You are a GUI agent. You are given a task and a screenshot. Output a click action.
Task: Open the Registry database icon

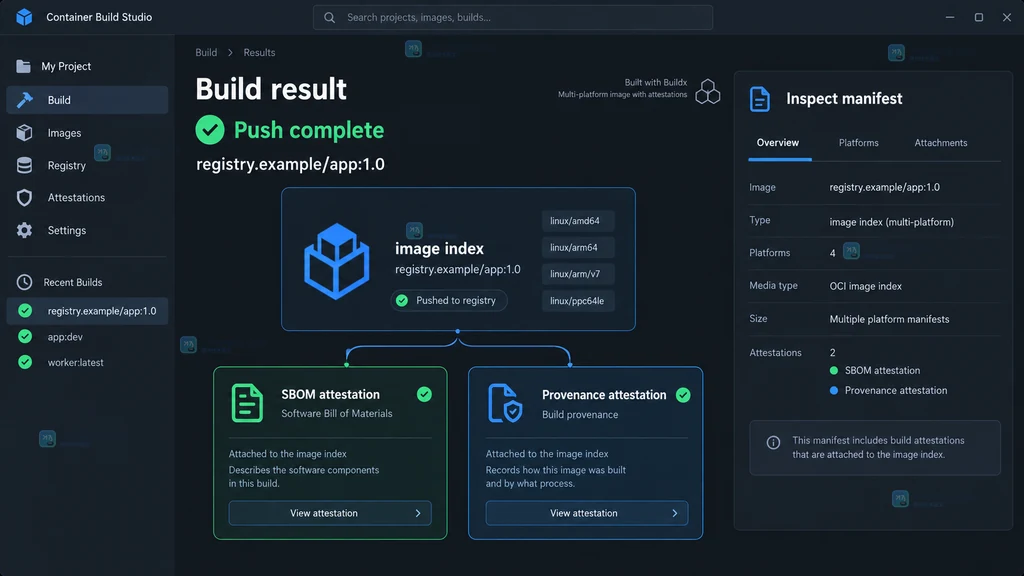[24, 165]
